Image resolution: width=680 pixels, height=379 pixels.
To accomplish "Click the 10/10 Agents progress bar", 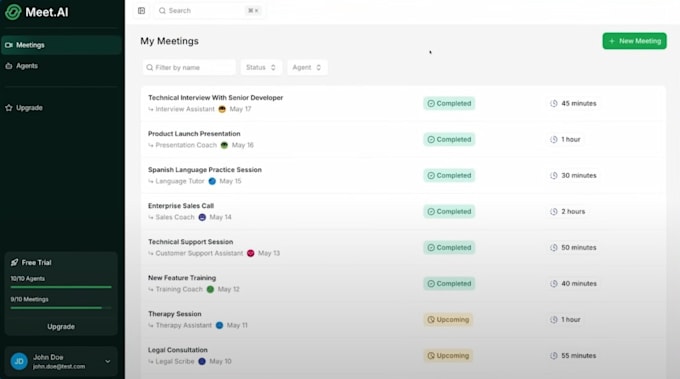I will [x=61, y=287].
